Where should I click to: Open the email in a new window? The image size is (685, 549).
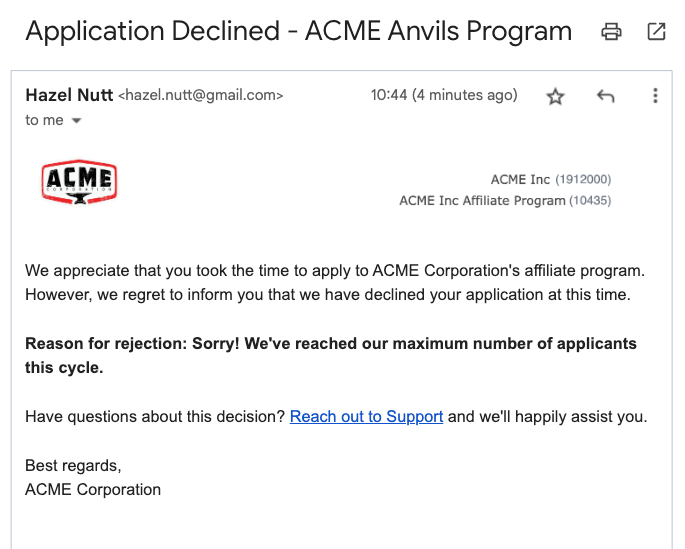(656, 32)
